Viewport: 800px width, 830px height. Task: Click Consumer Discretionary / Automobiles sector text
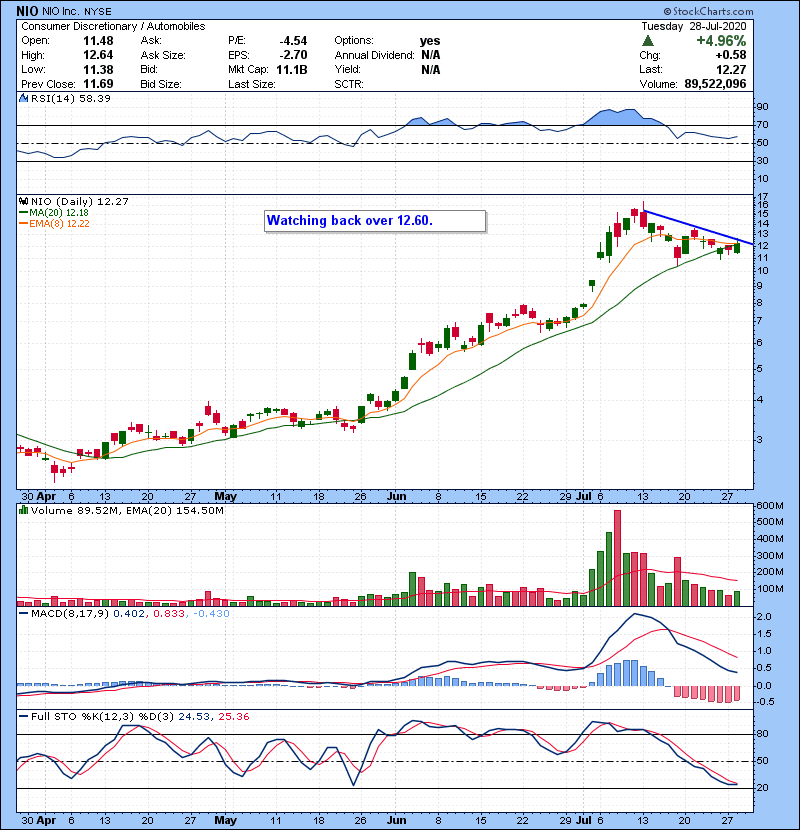point(113,26)
